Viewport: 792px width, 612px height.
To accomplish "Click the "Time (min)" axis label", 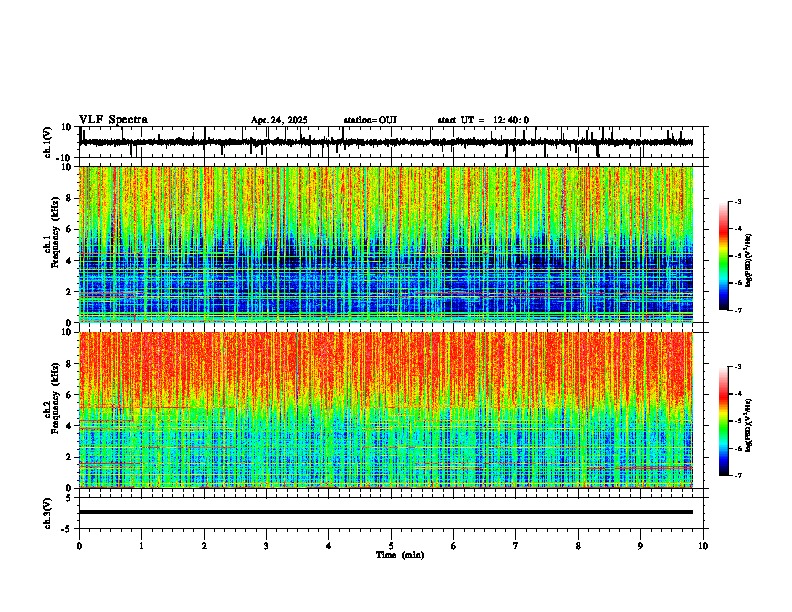I will pyautogui.click(x=400, y=555).
